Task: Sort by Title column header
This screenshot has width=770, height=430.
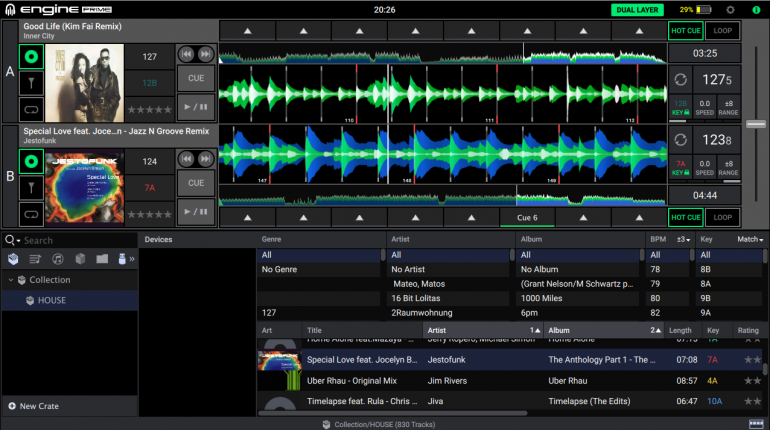Action: point(362,330)
